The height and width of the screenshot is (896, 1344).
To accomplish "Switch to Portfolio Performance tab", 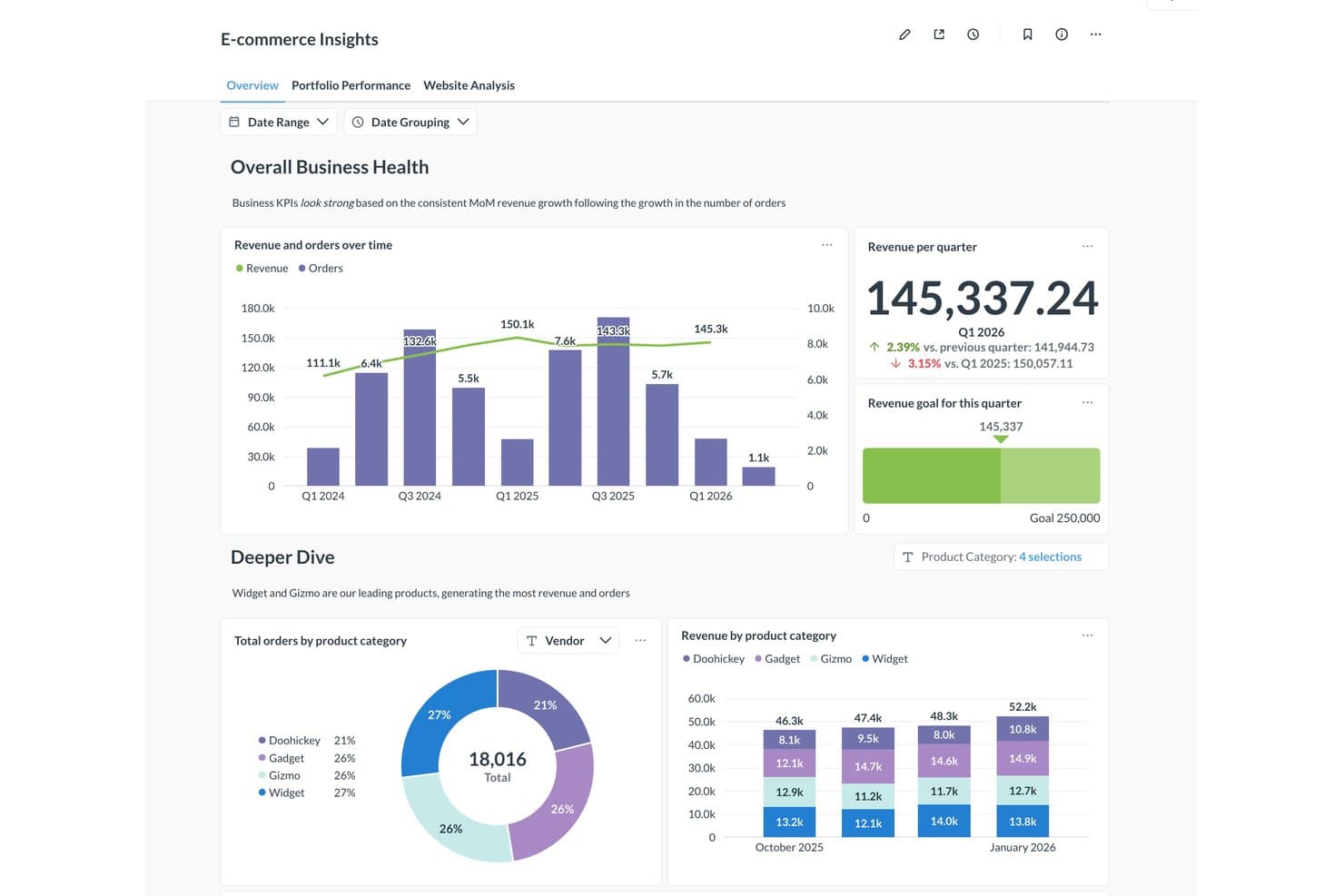I will [351, 85].
